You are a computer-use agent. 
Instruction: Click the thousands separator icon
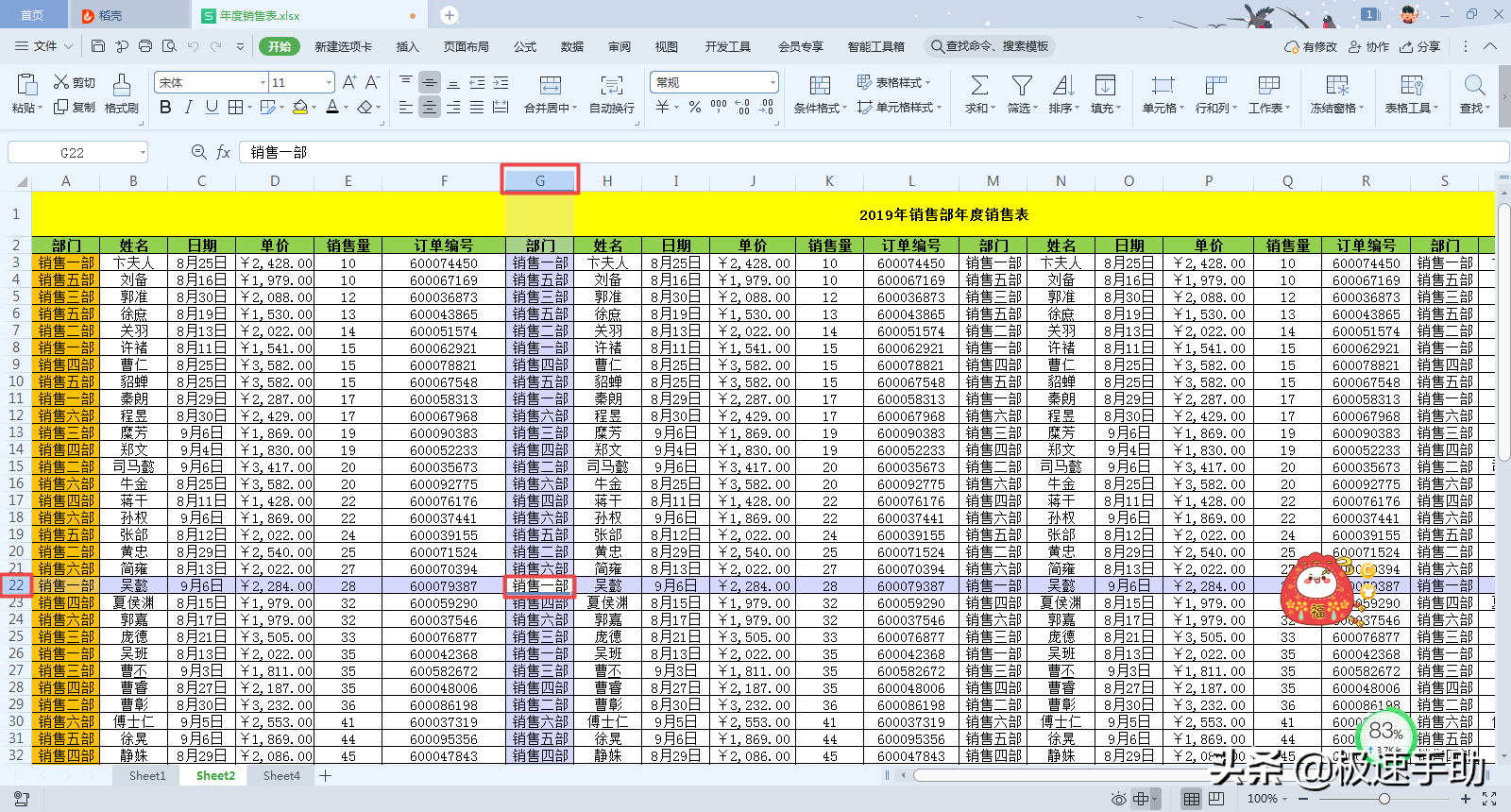pyautogui.click(x=719, y=107)
